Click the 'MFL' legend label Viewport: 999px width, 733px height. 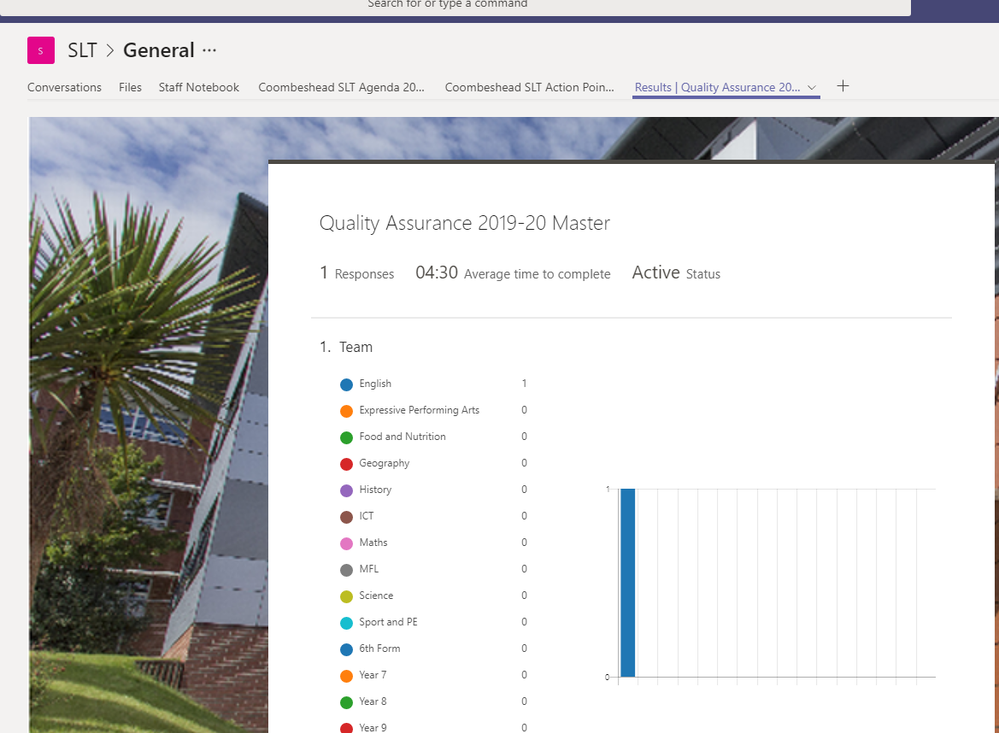(369, 569)
